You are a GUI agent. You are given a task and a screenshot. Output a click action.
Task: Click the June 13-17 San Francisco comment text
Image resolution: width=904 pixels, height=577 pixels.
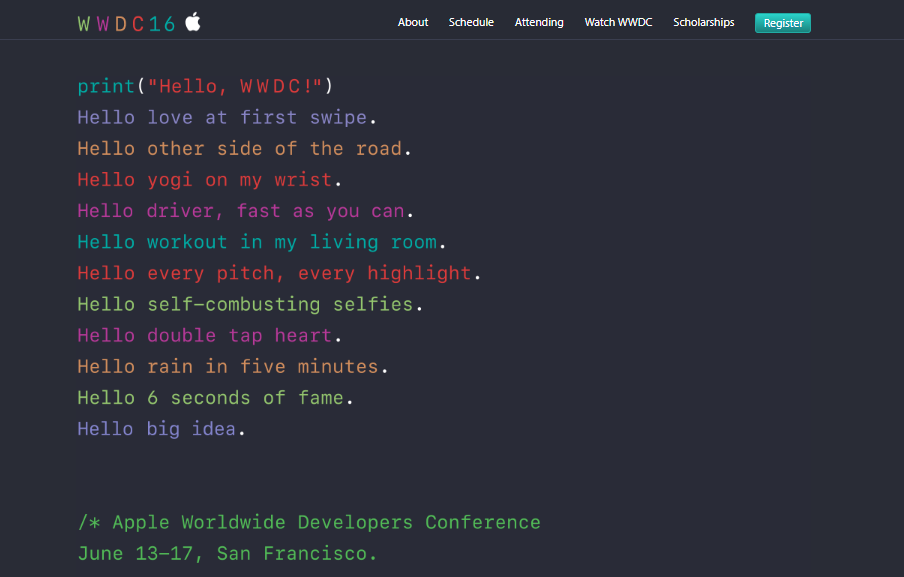pos(226,553)
